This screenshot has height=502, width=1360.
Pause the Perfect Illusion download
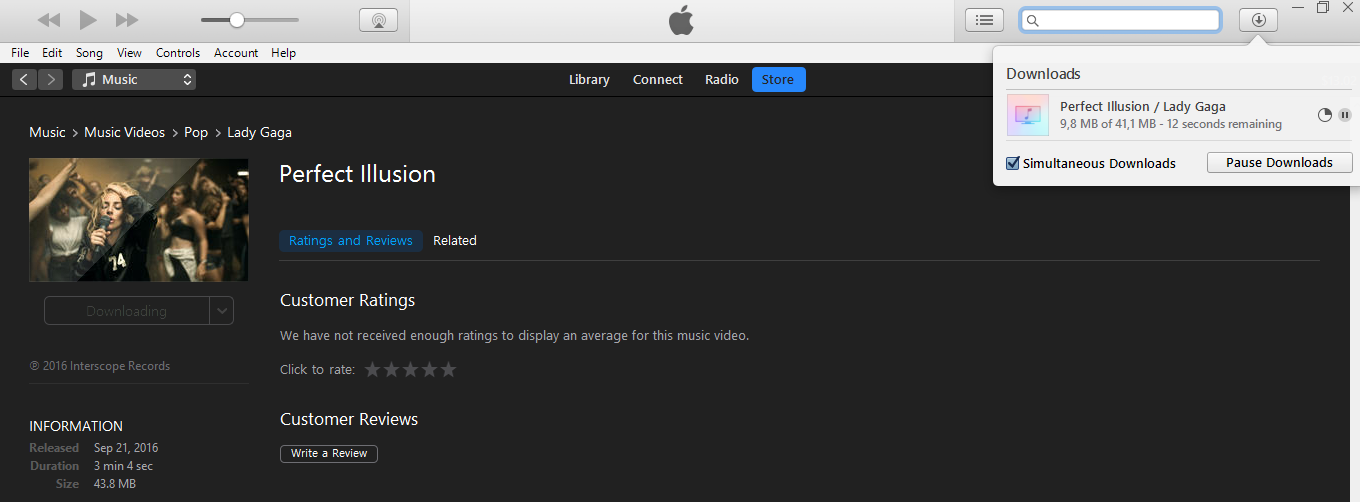tap(1345, 115)
